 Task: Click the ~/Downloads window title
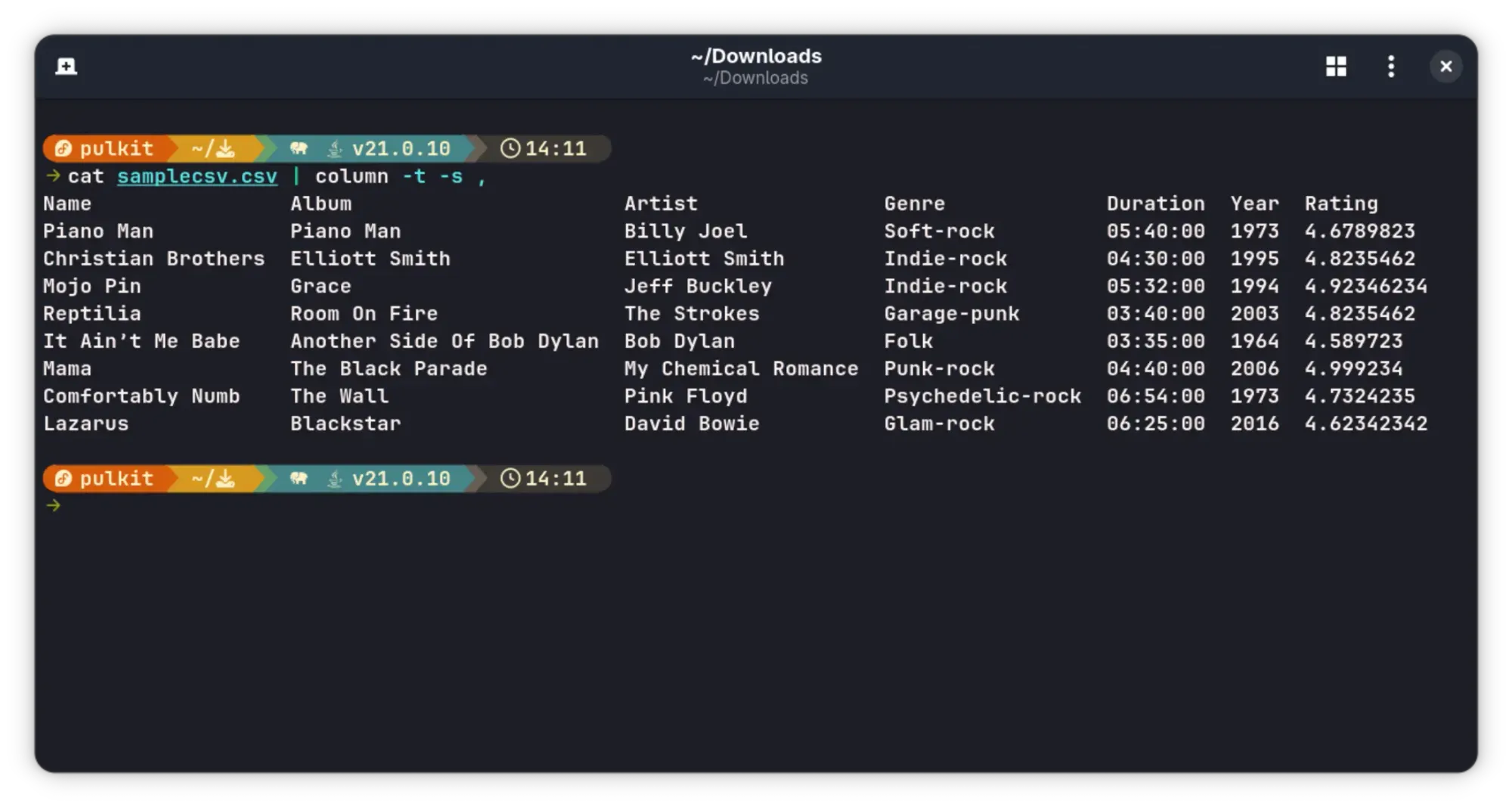[756, 56]
